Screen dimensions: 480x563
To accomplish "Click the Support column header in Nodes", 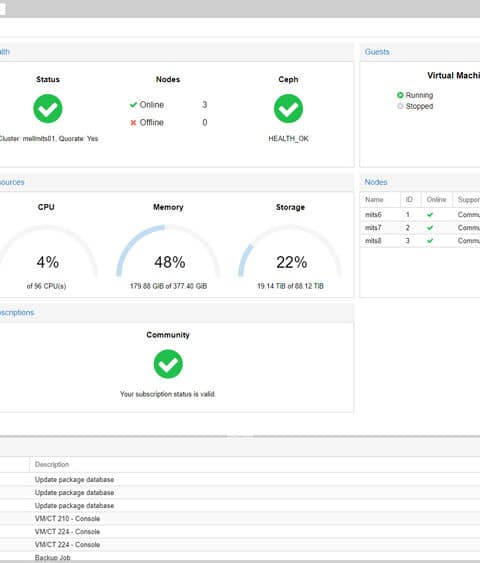I will (466, 200).
